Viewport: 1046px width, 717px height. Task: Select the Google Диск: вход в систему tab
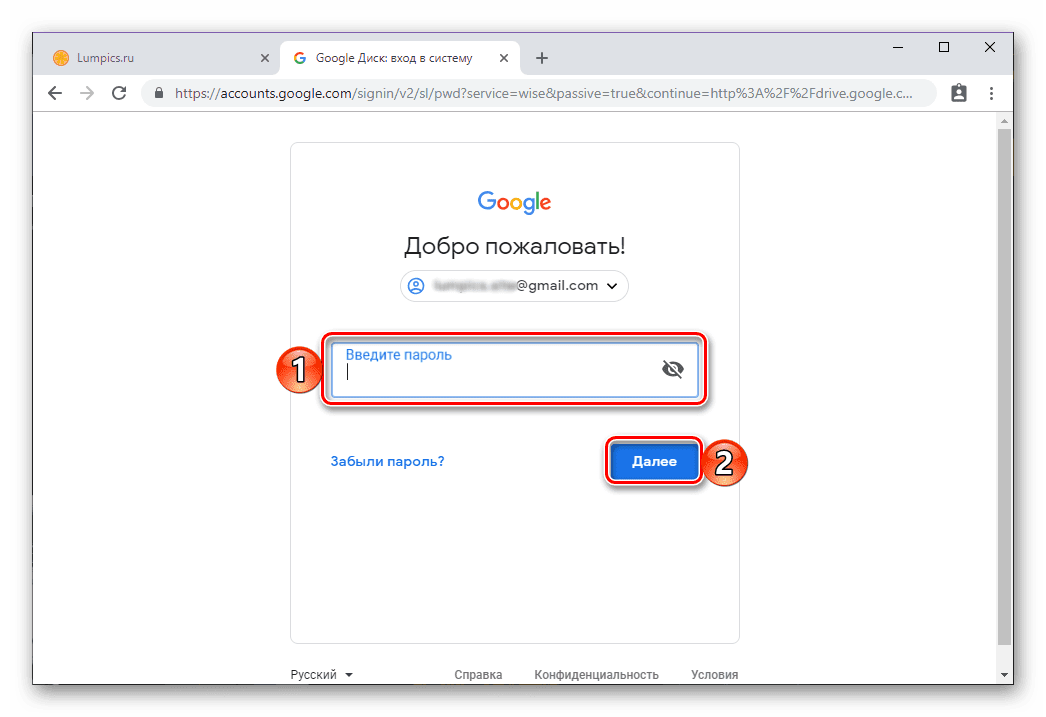400,58
